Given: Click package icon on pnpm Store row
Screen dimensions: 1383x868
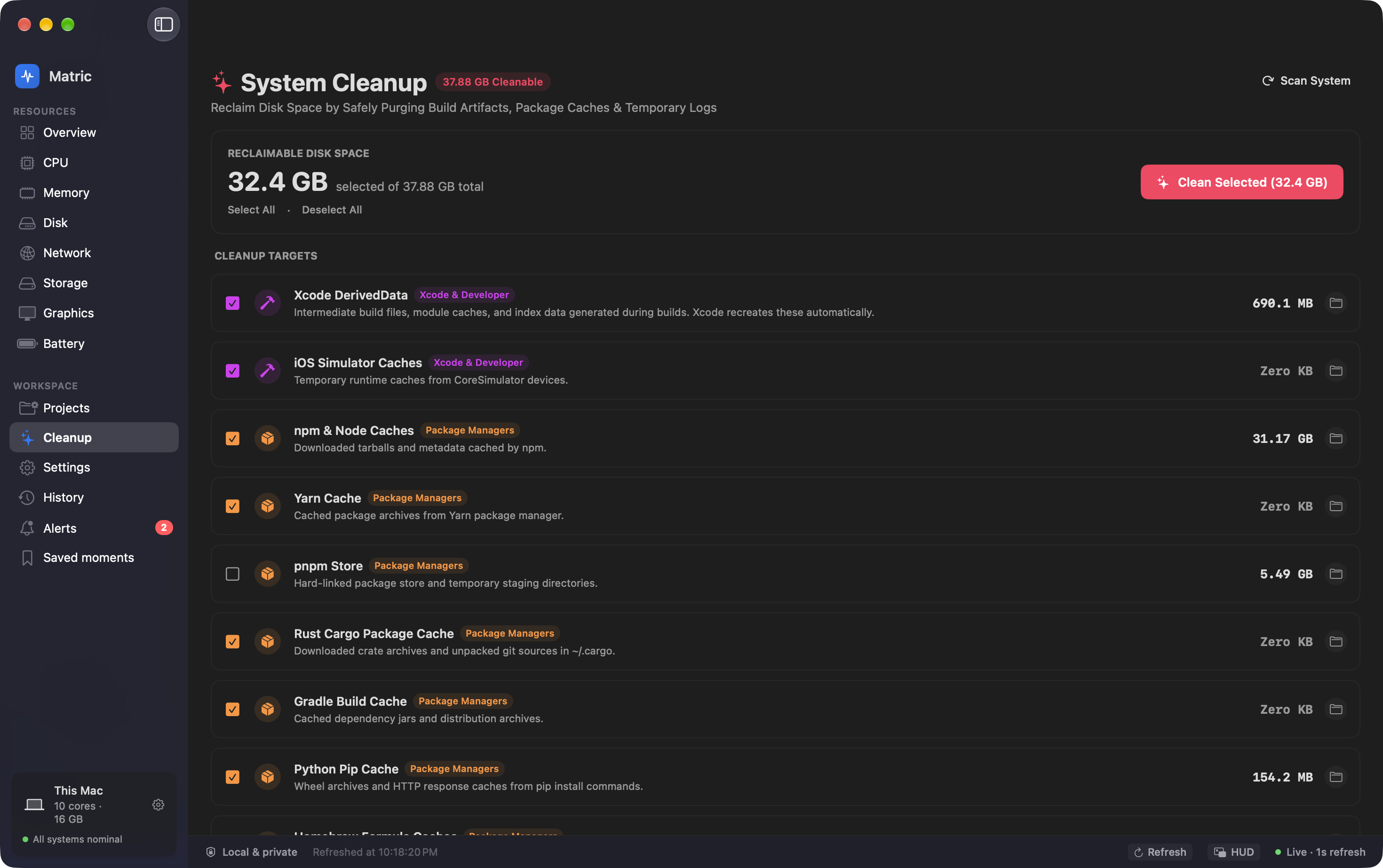Looking at the screenshot, I should click(x=268, y=574).
